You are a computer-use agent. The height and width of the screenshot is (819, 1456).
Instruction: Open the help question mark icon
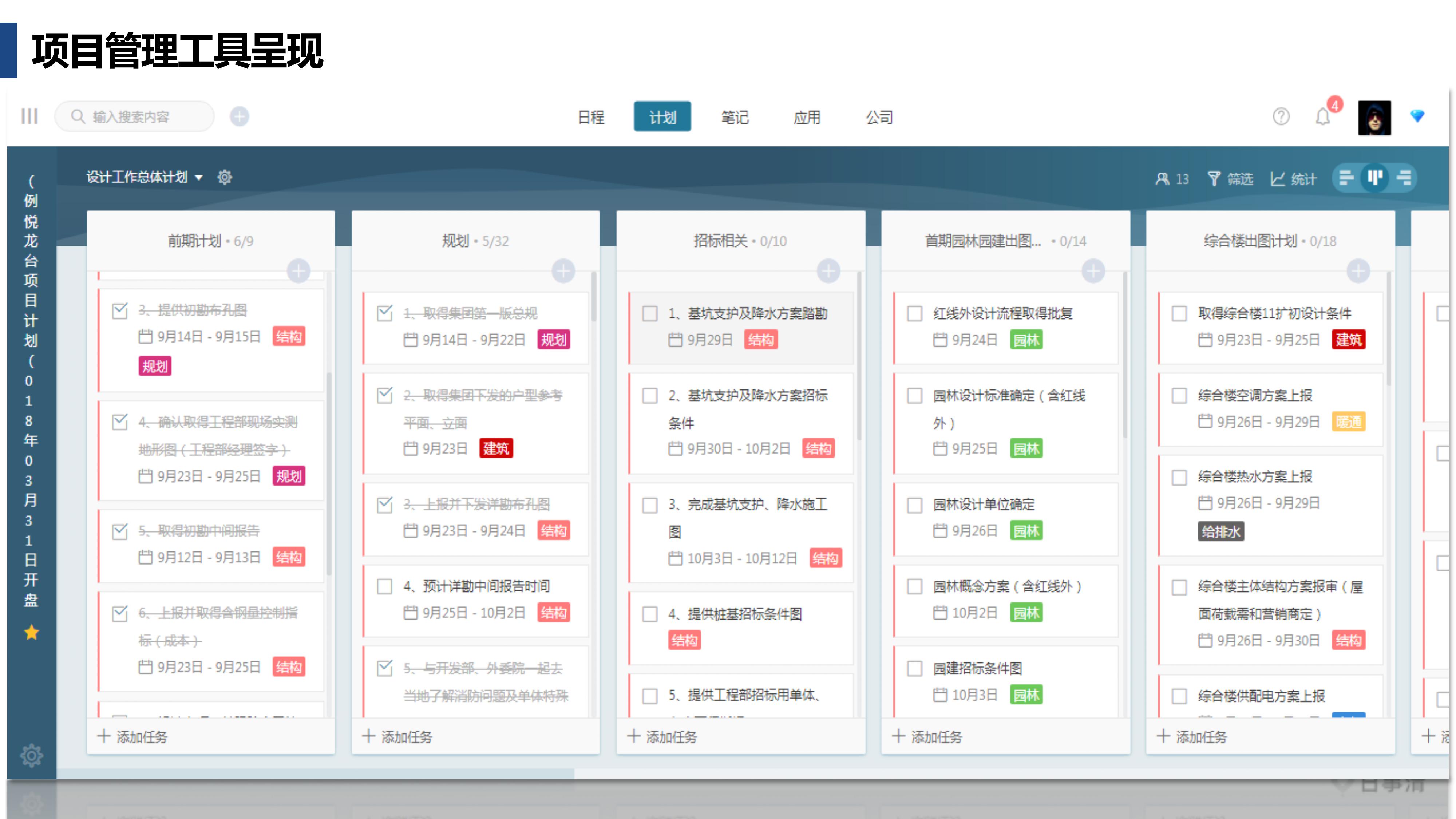click(1281, 116)
